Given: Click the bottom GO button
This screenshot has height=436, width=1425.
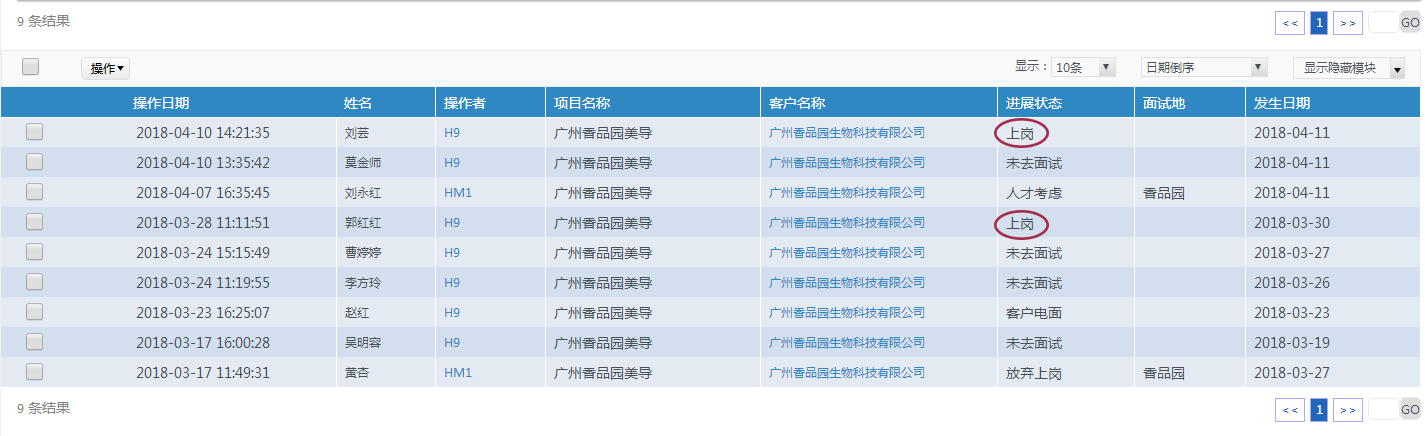Looking at the screenshot, I should (1410, 409).
